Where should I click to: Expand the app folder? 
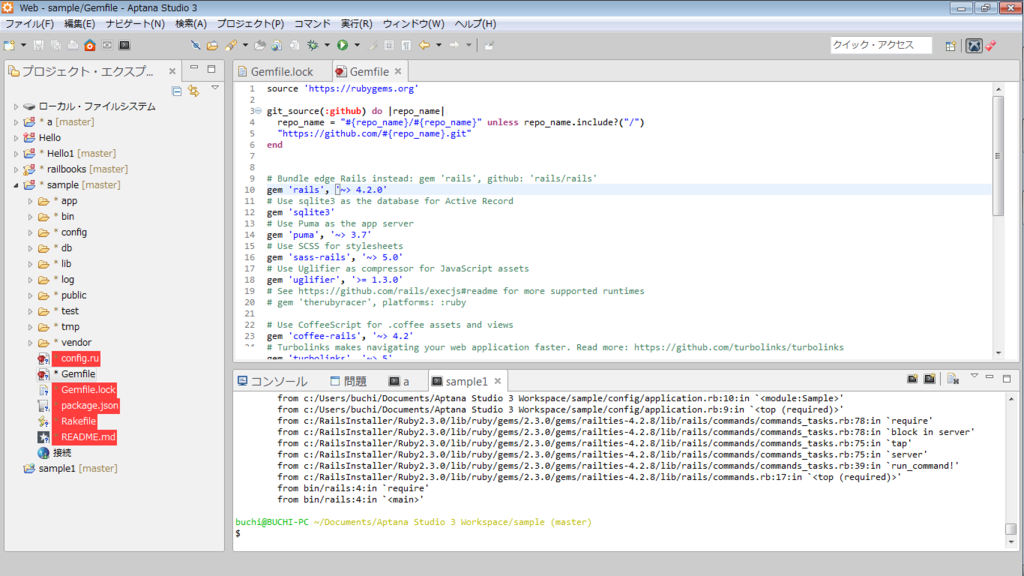tap(30, 201)
